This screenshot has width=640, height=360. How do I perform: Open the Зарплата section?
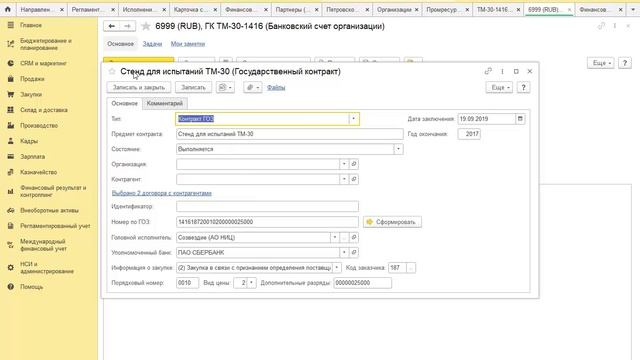[32, 156]
